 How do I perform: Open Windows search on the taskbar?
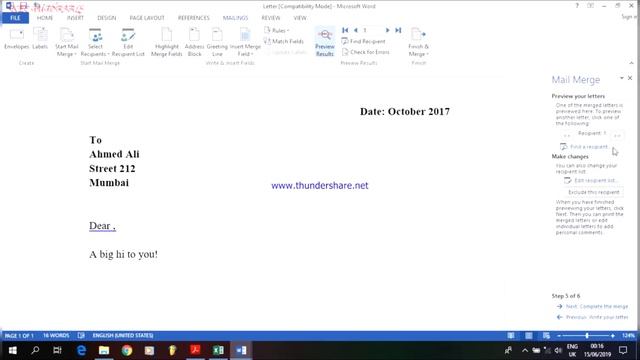click(35, 350)
